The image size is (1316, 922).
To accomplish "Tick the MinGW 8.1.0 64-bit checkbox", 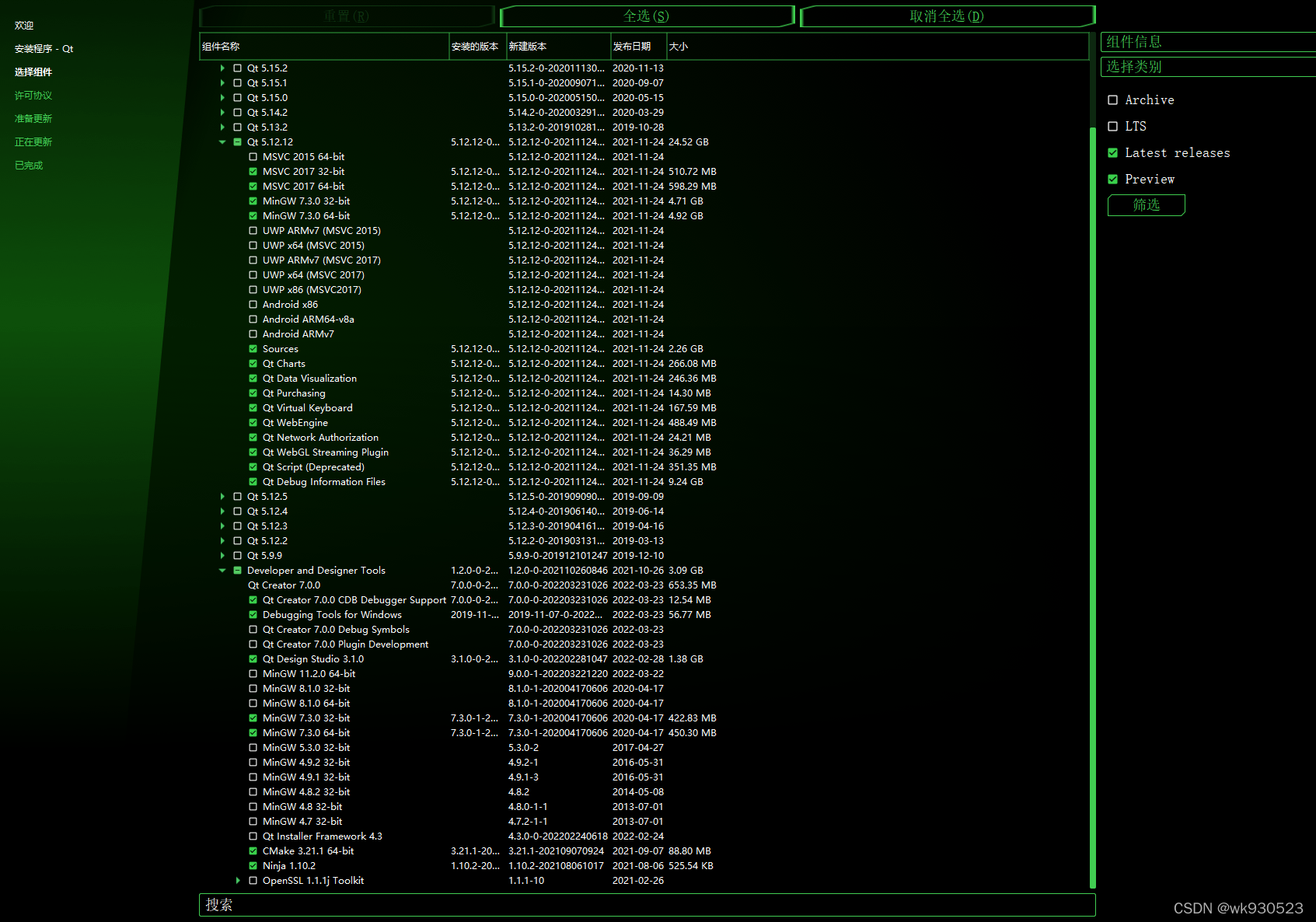I will 253,704.
